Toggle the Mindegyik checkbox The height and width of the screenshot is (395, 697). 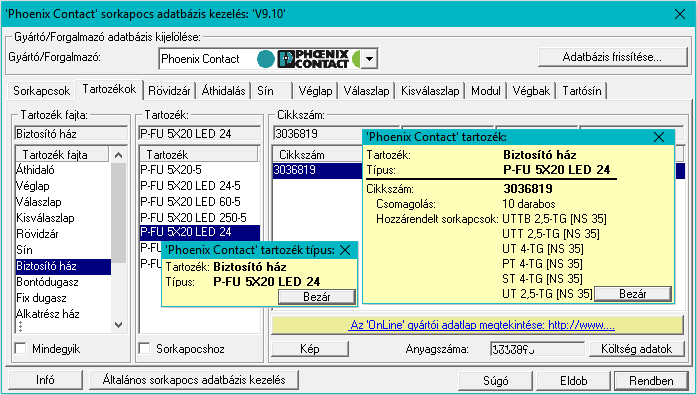point(20,348)
